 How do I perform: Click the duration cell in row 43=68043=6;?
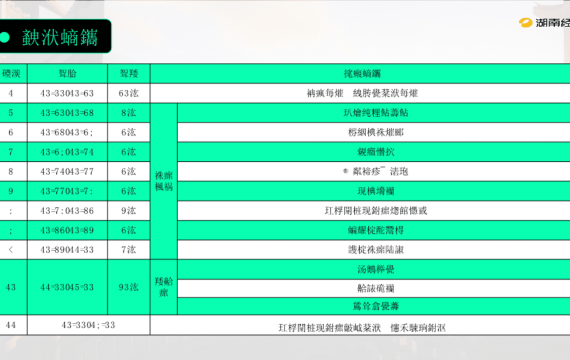coord(129,132)
